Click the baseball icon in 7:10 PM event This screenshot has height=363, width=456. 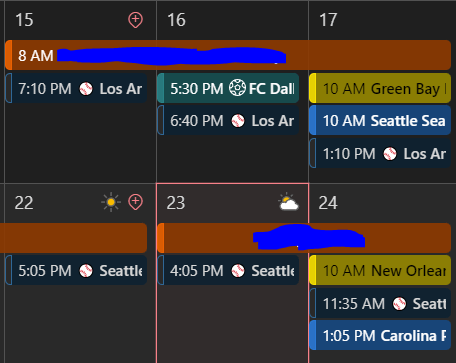pos(86,89)
